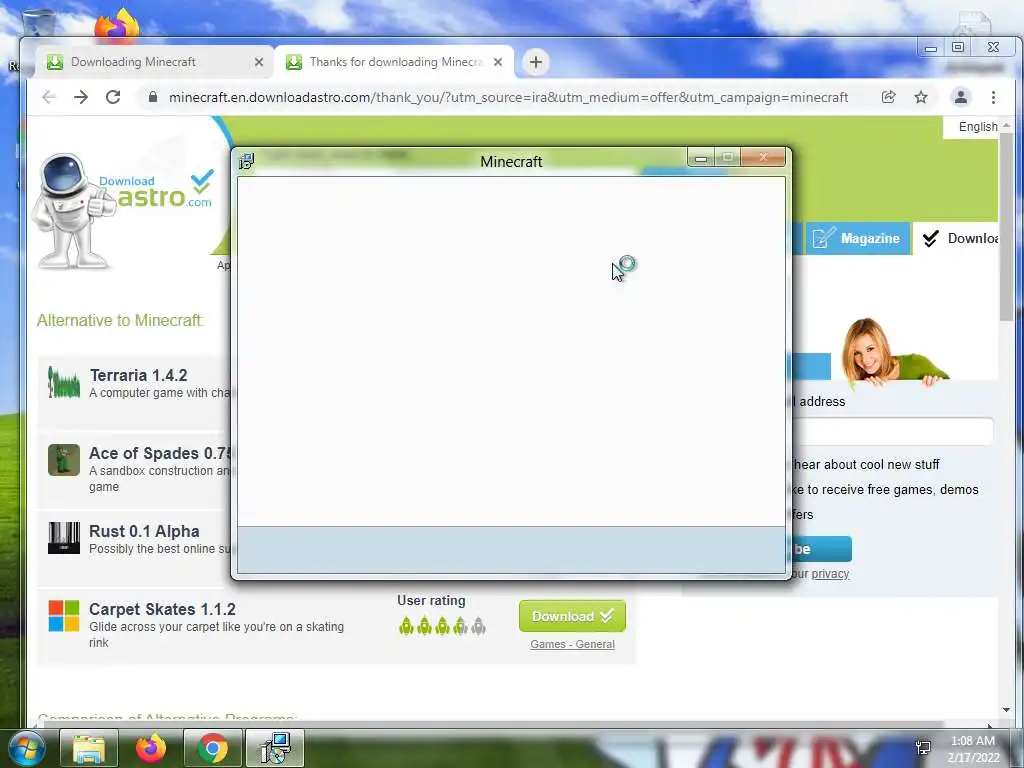This screenshot has height=768, width=1024.
Task: Click the Rust thumbnail icon
Action: pos(64,538)
